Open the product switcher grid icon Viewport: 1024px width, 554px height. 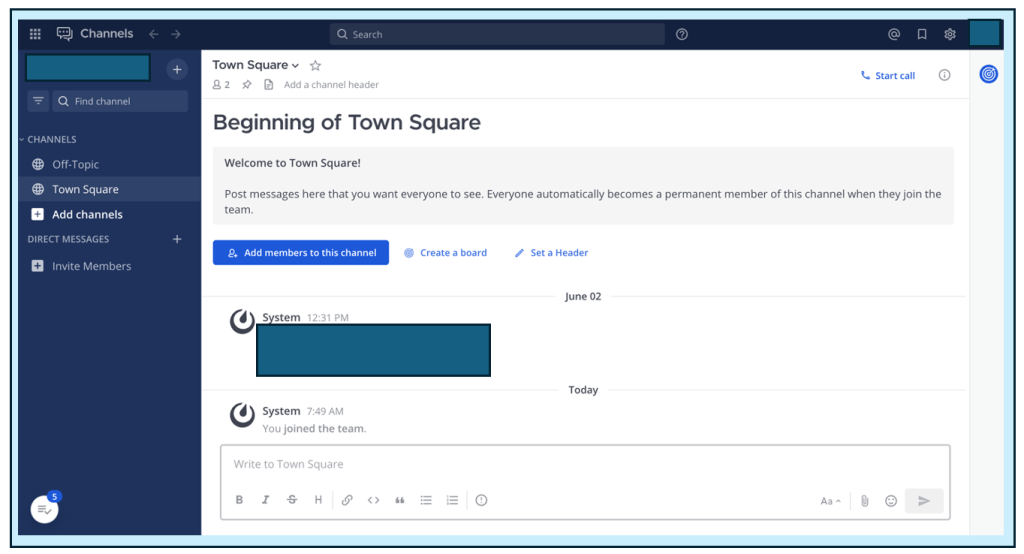click(x=36, y=34)
